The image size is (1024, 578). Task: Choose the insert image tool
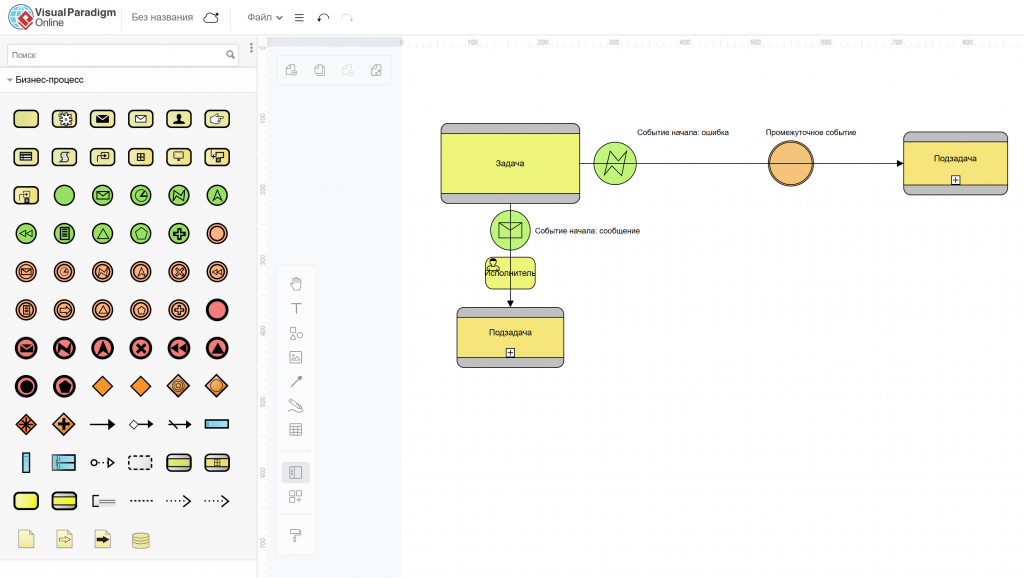[x=296, y=357]
